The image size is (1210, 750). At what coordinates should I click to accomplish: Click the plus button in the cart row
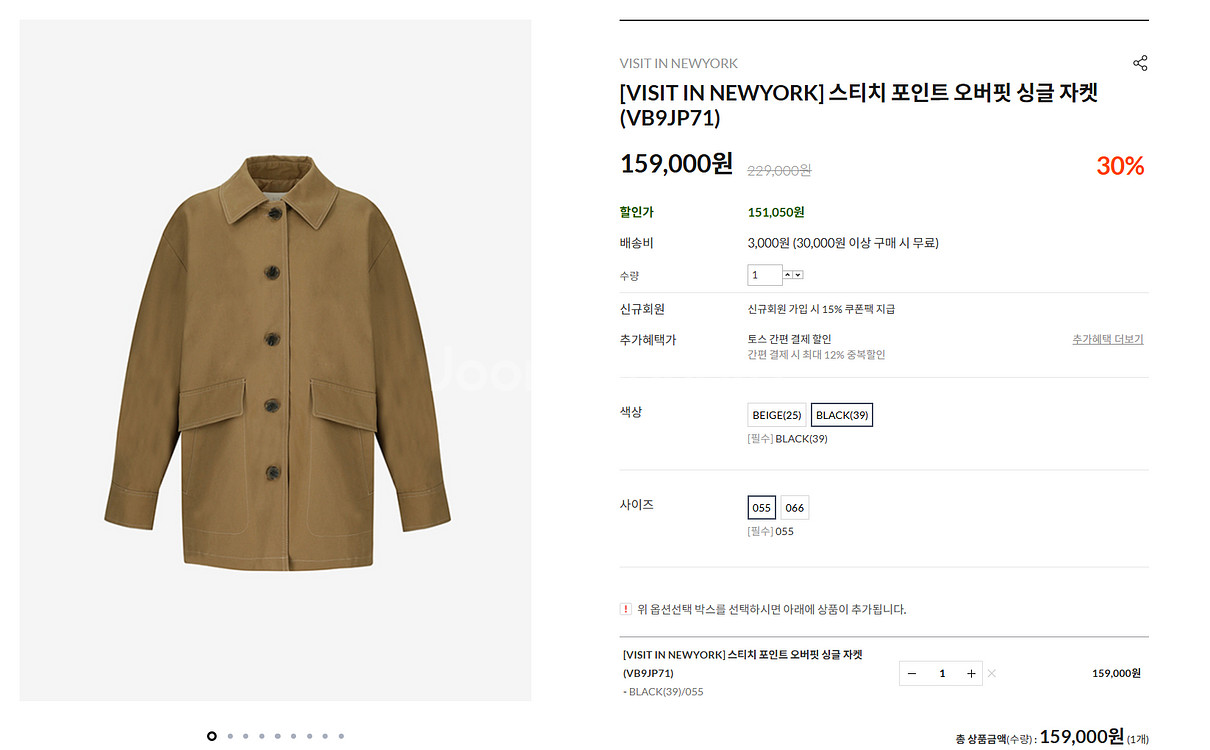971,674
